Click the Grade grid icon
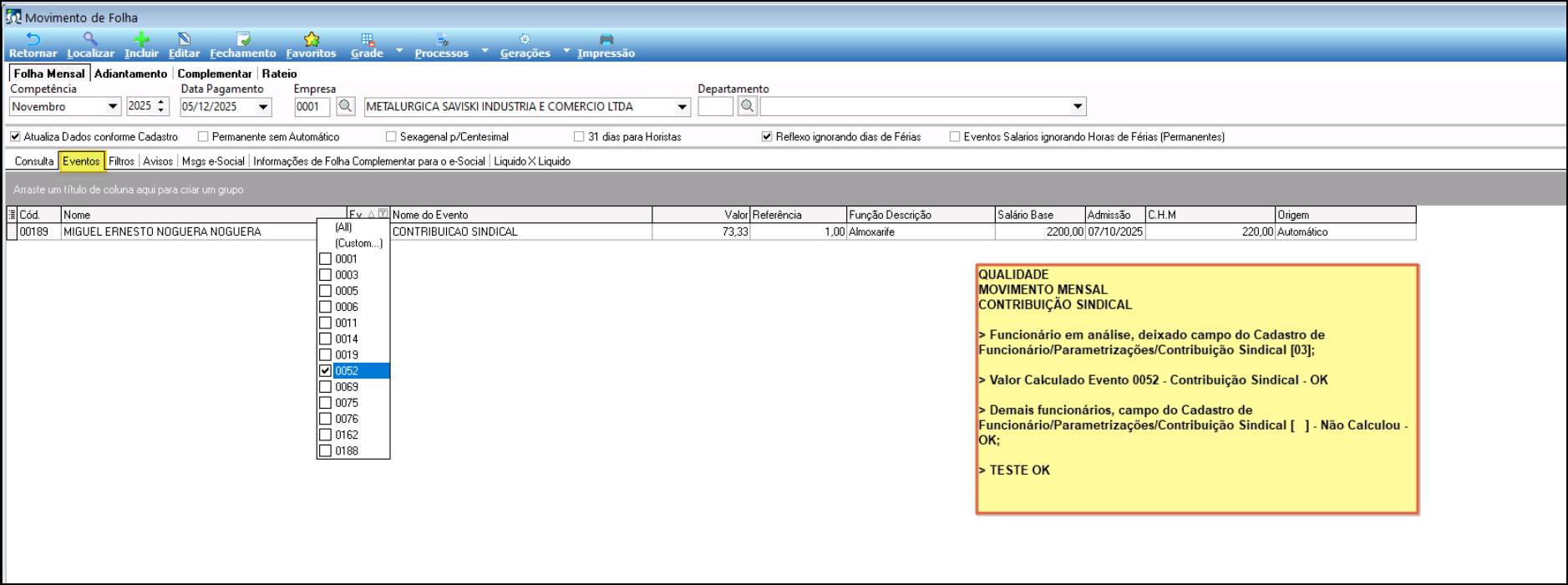Viewport: 1568px width, 585px height. (367, 39)
